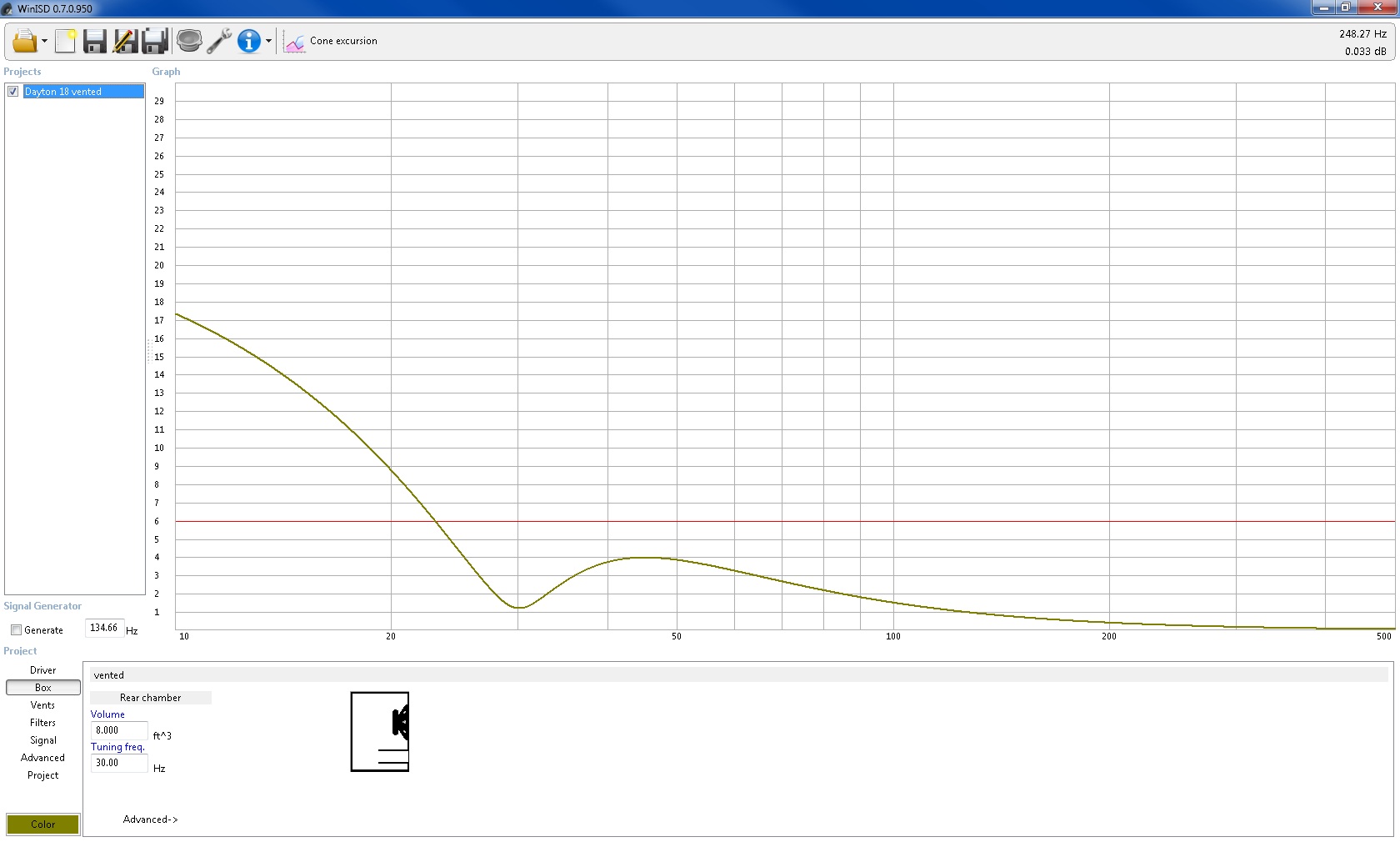This screenshot has width=1400, height=842.
Task: Open the graph type selector chart icon
Action: 295,42
